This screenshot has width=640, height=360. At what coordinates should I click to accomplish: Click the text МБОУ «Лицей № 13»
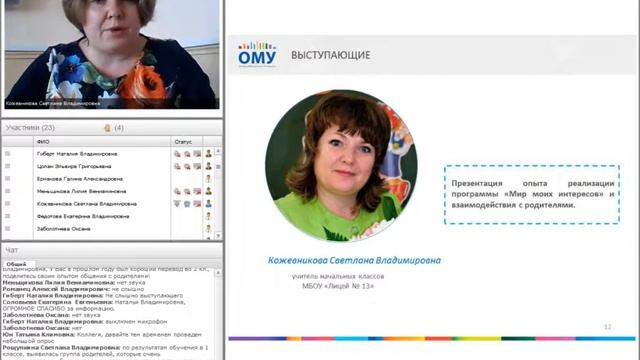pyautogui.click(x=338, y=286)
